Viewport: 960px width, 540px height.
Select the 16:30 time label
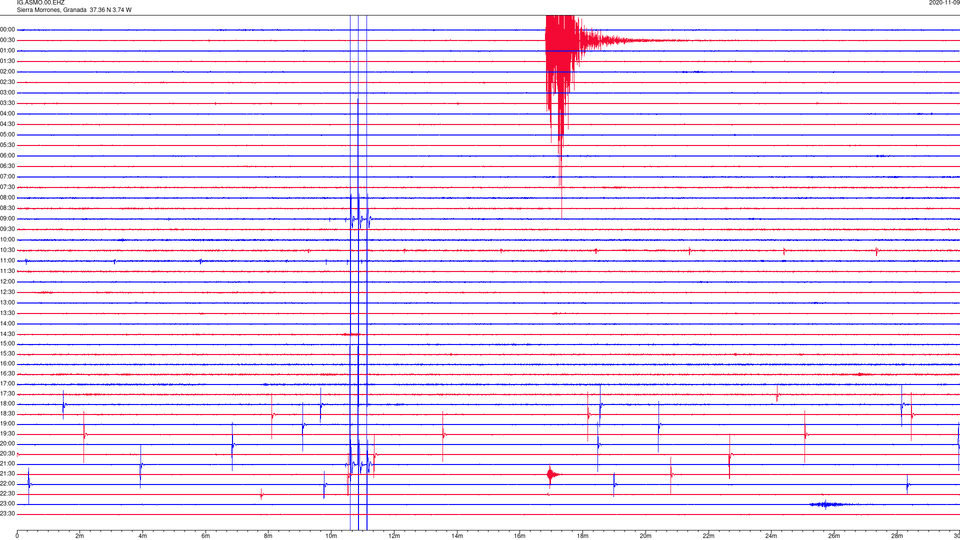(x=7, y=373)
